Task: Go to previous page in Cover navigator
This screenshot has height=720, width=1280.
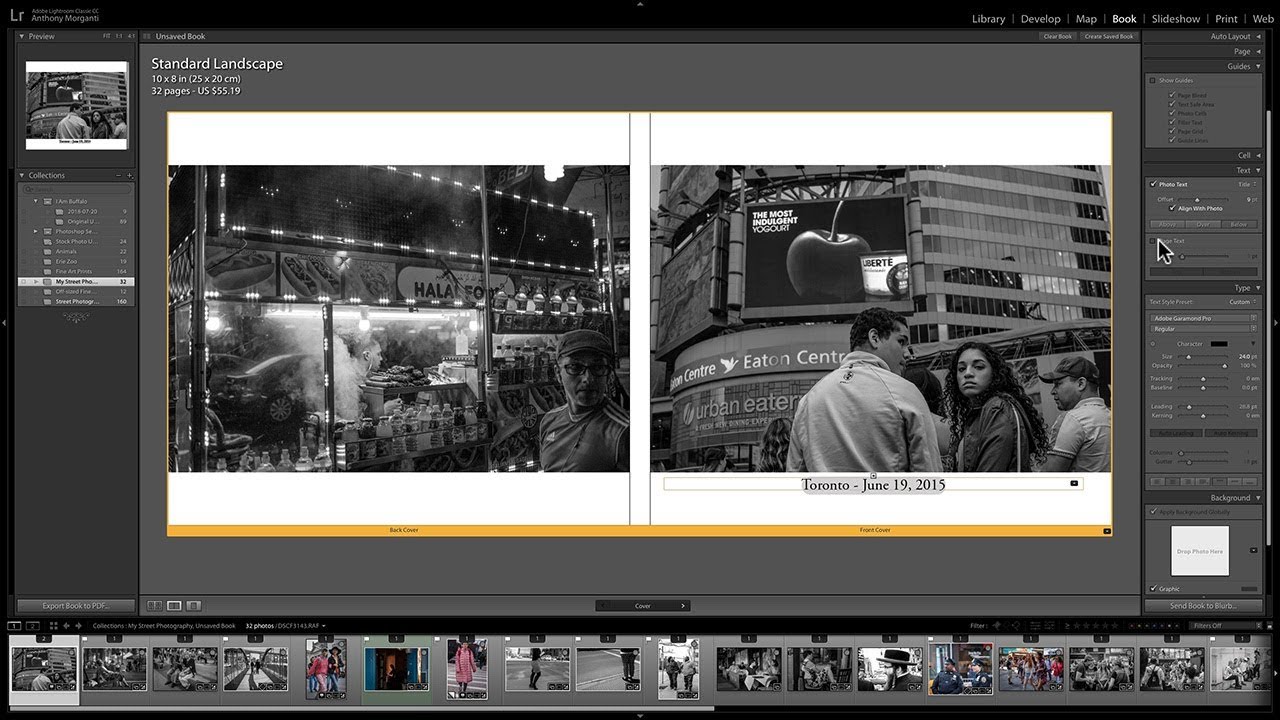Action: [x=601, y=605]
